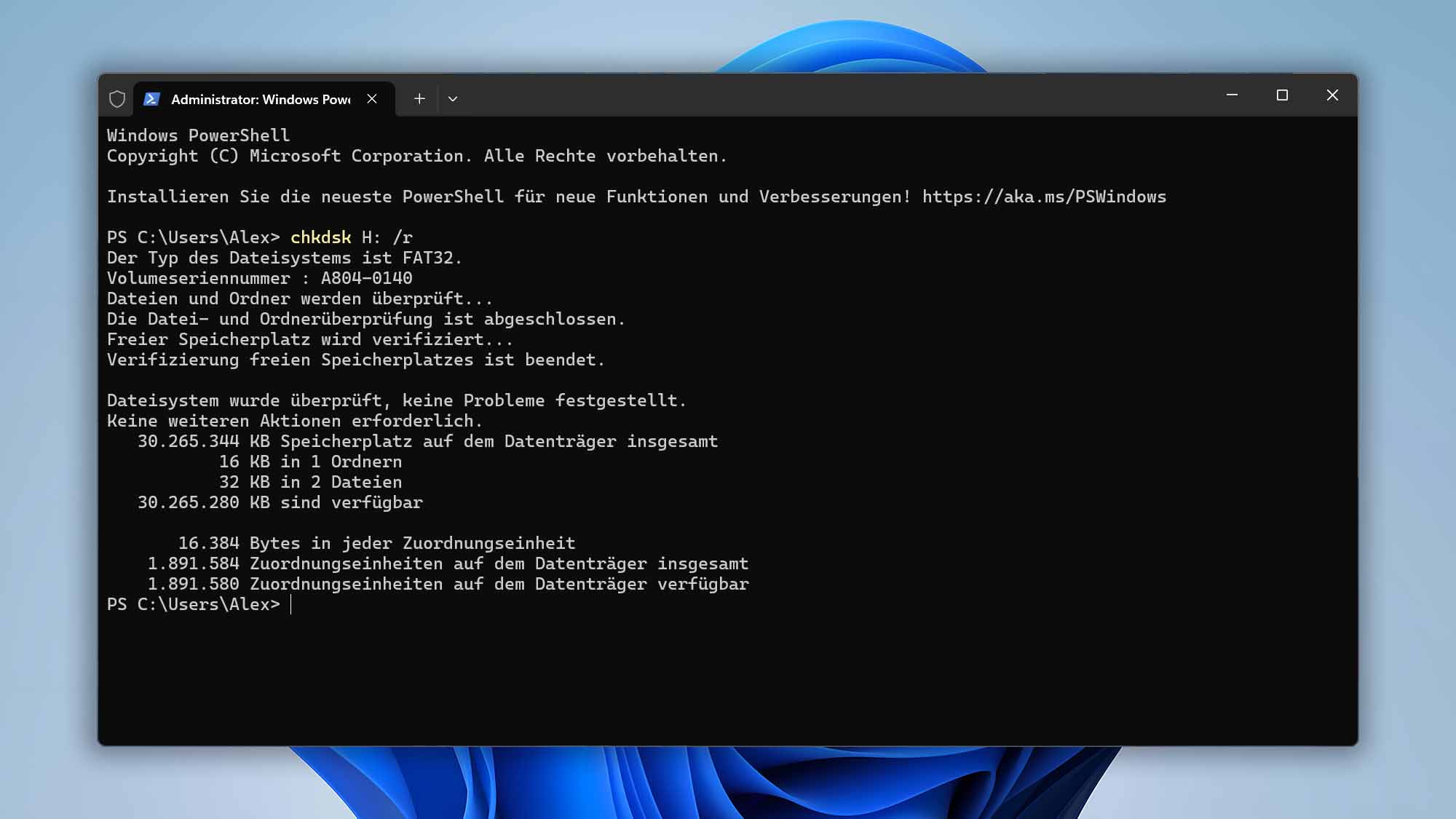Click '16.384 Bytes in jeder Zuordnungseinheit' line
The image size is (1456, 819).
[x=377, y=543]
